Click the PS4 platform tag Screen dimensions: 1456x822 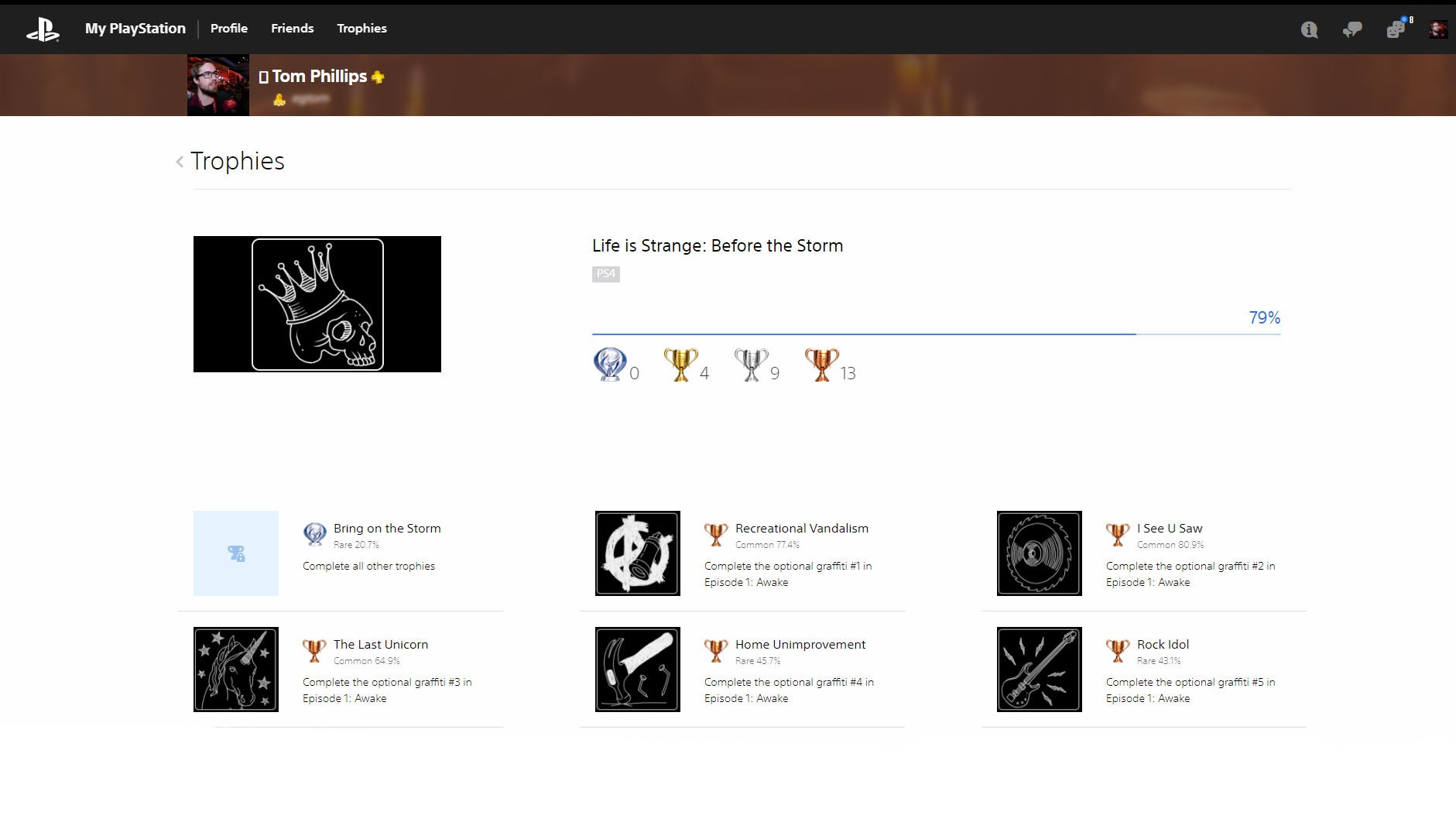pyautogui.click(x=606, y=274)
